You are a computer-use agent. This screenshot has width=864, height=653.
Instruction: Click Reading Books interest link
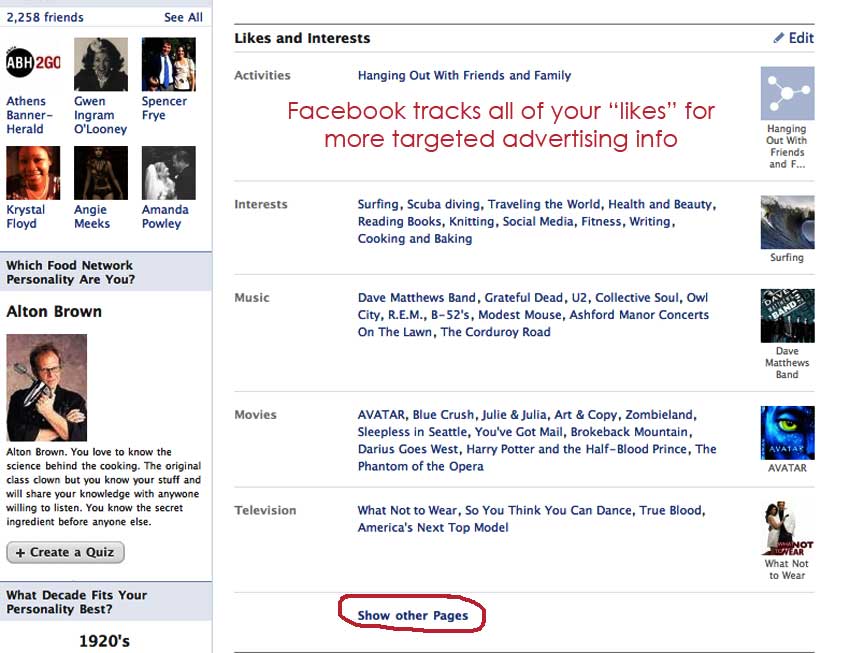click(x=399, y=221)
